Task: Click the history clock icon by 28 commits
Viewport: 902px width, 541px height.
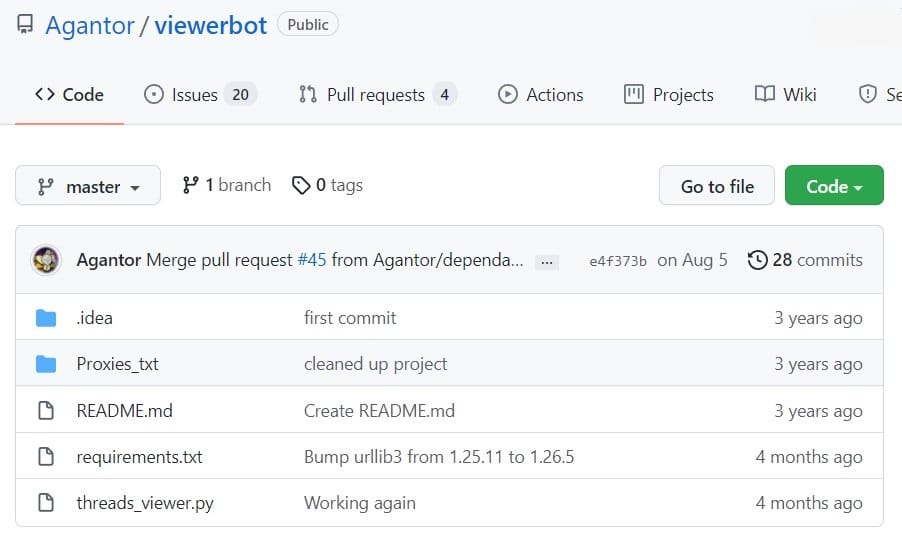Action: 758,260
